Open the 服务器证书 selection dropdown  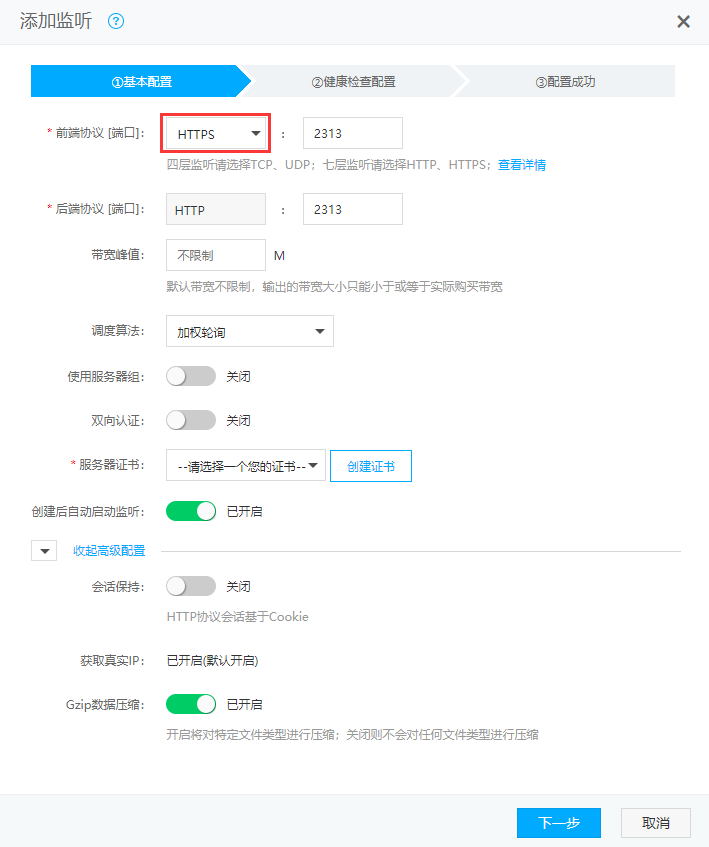(246, 465)
